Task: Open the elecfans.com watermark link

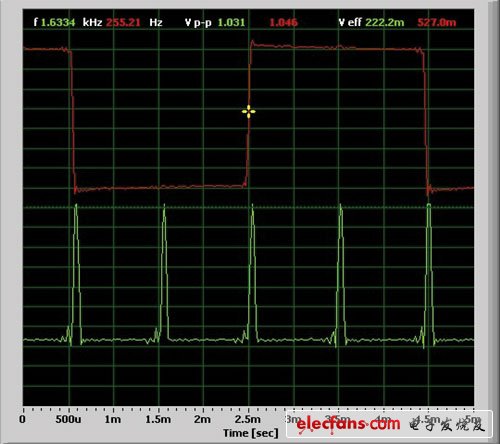Action: [348, 424]
